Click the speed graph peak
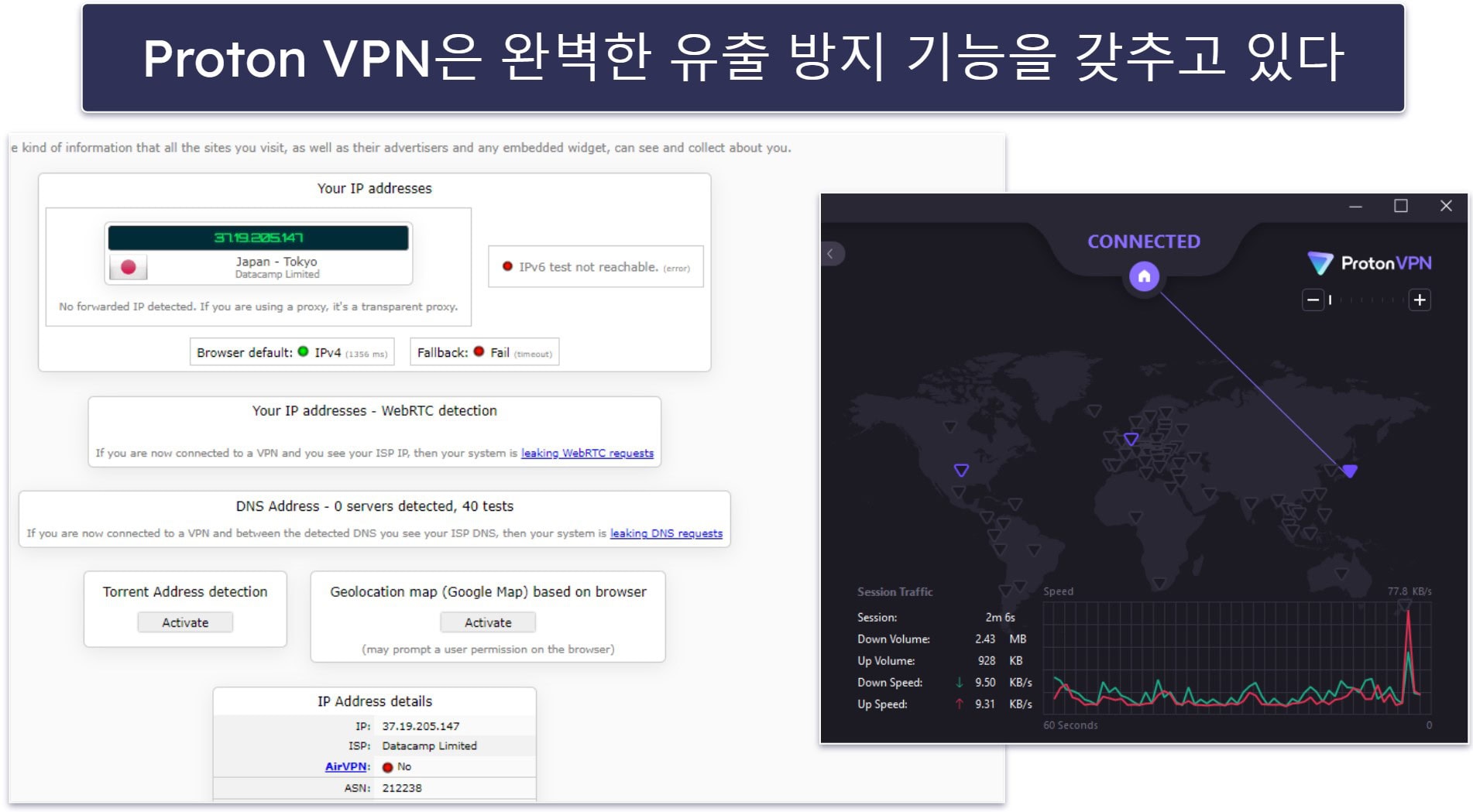The width and height of the screenshot is (1473, 812). [x=1408, y=615]
